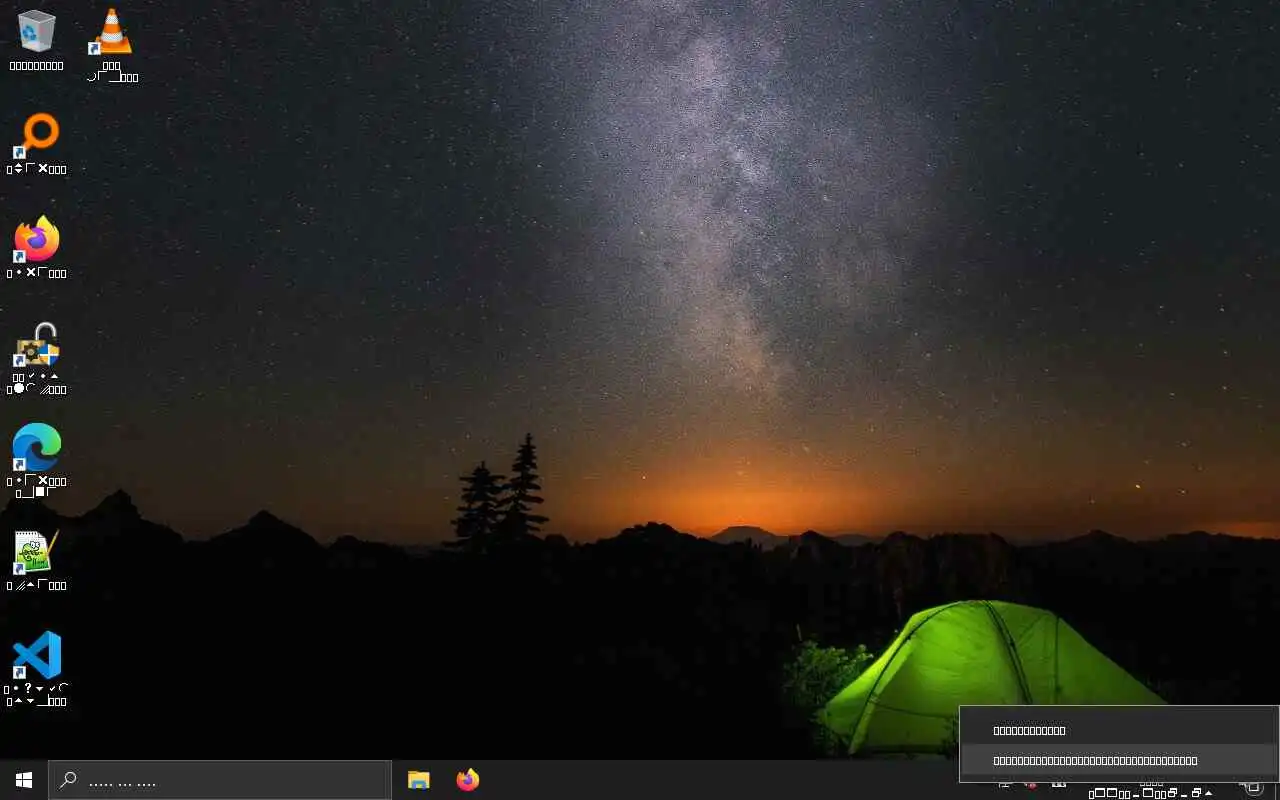Launch Firefox from the taskbar
Screen dimensions: 1280x800
[x=467, y=780]
